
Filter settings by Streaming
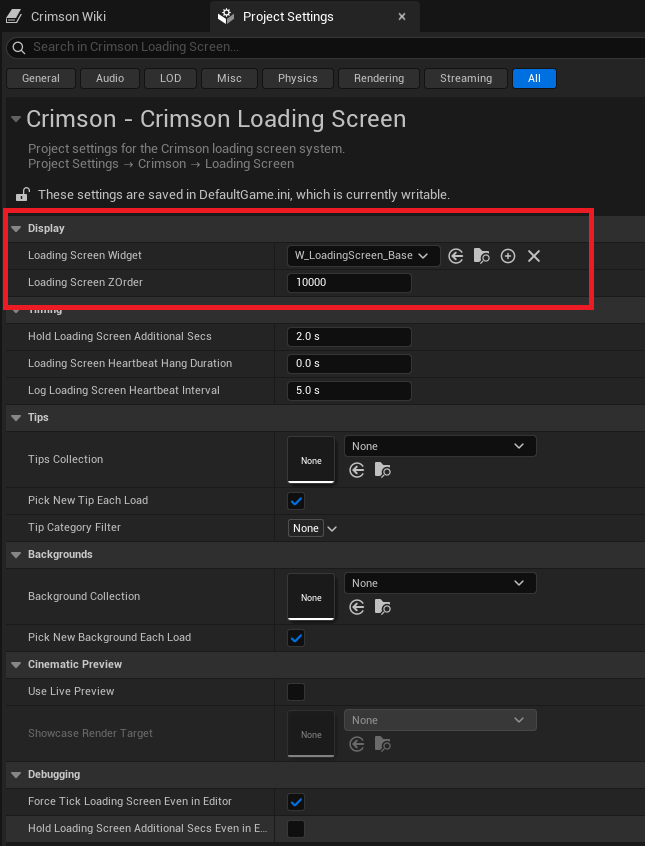pyautogui.click(x=466, y=78)
